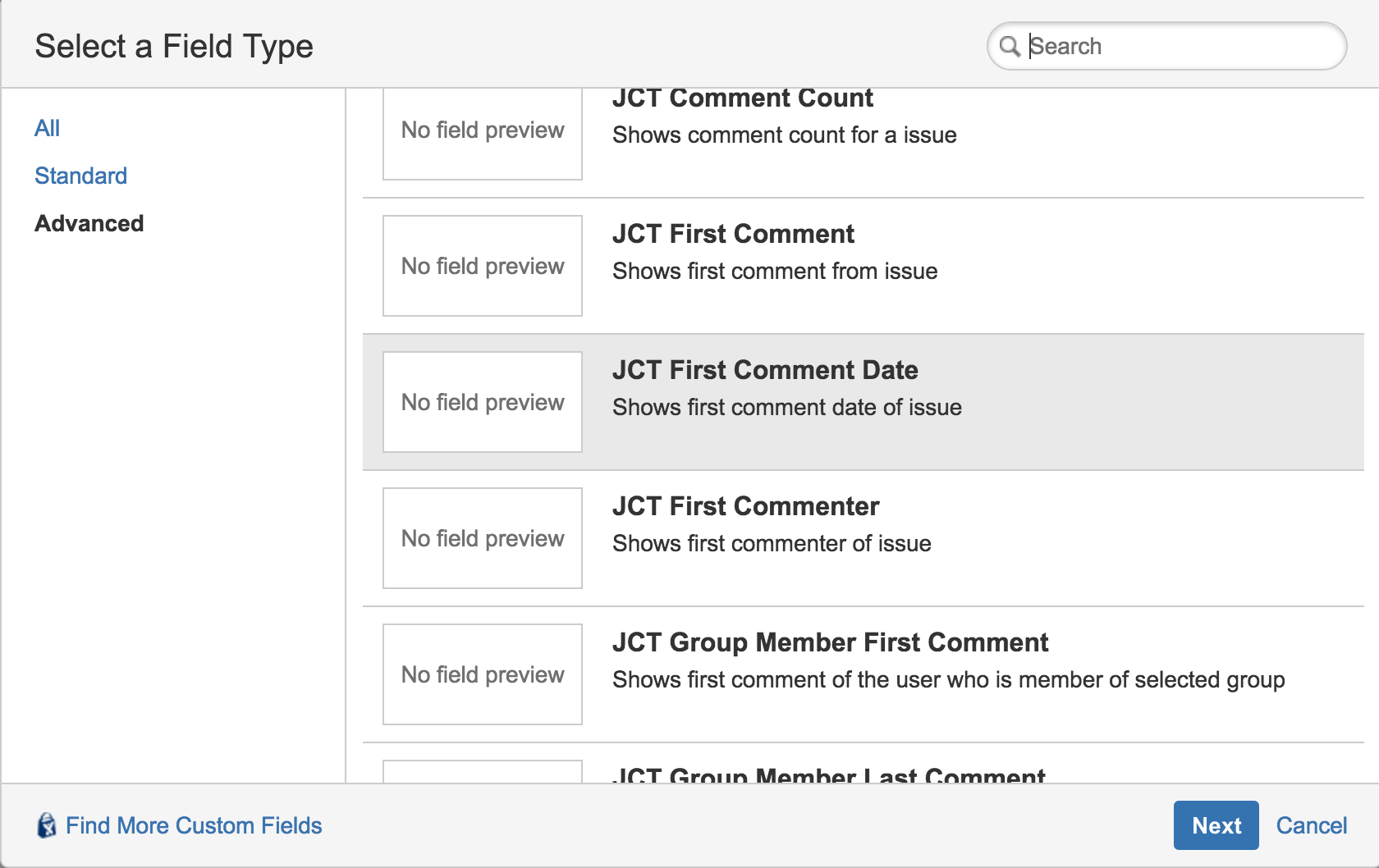Switch to Standard field types
Viewport: 1379px width, 868px height.
click(x=80, y=176)
